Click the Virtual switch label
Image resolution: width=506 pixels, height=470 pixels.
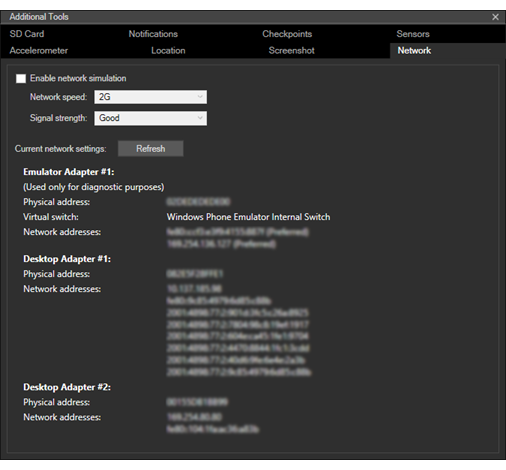coord(51,217)
